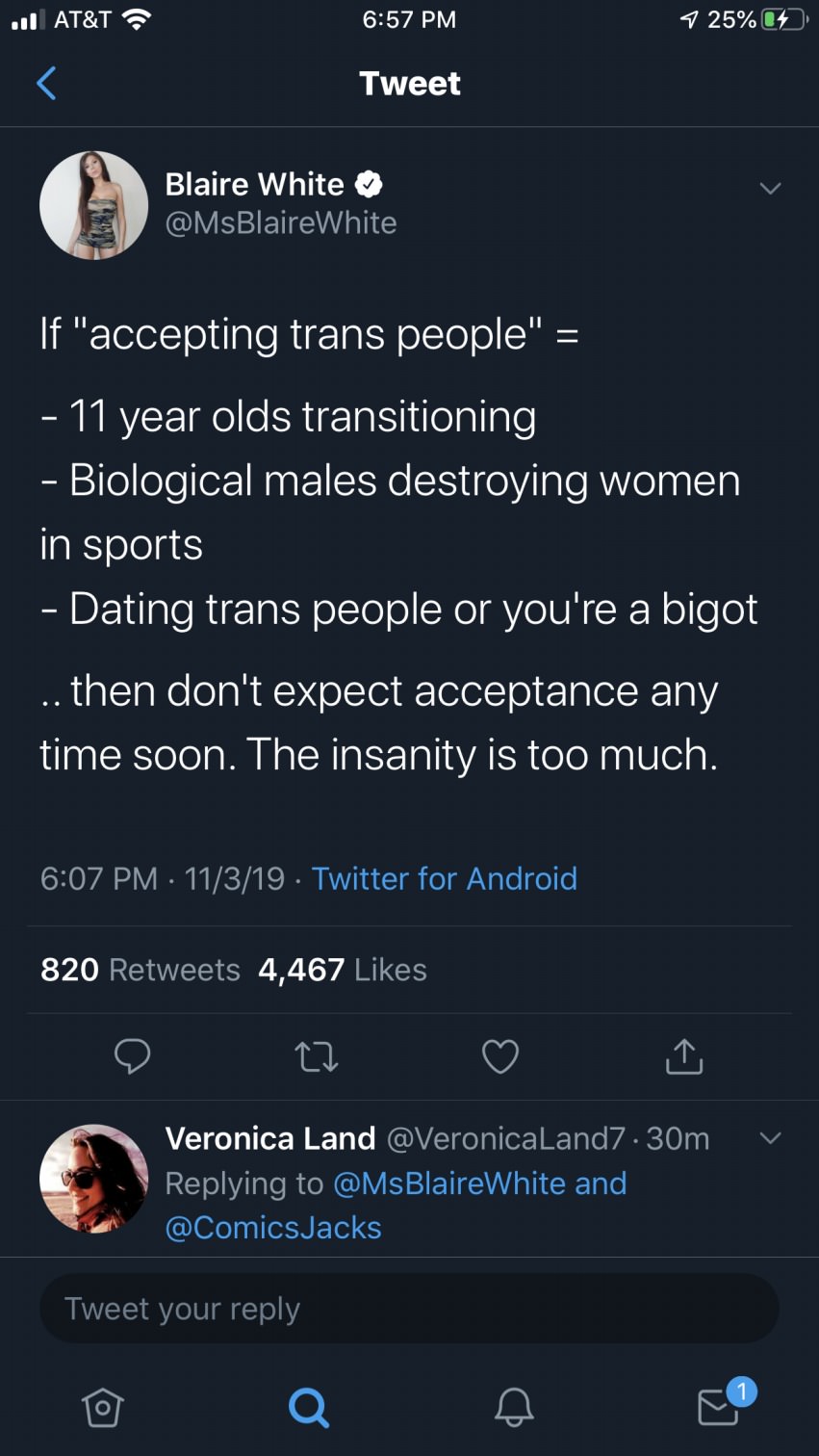Open the Twitter for Android link
The image size is (819, 1456).
click(444, 878)
